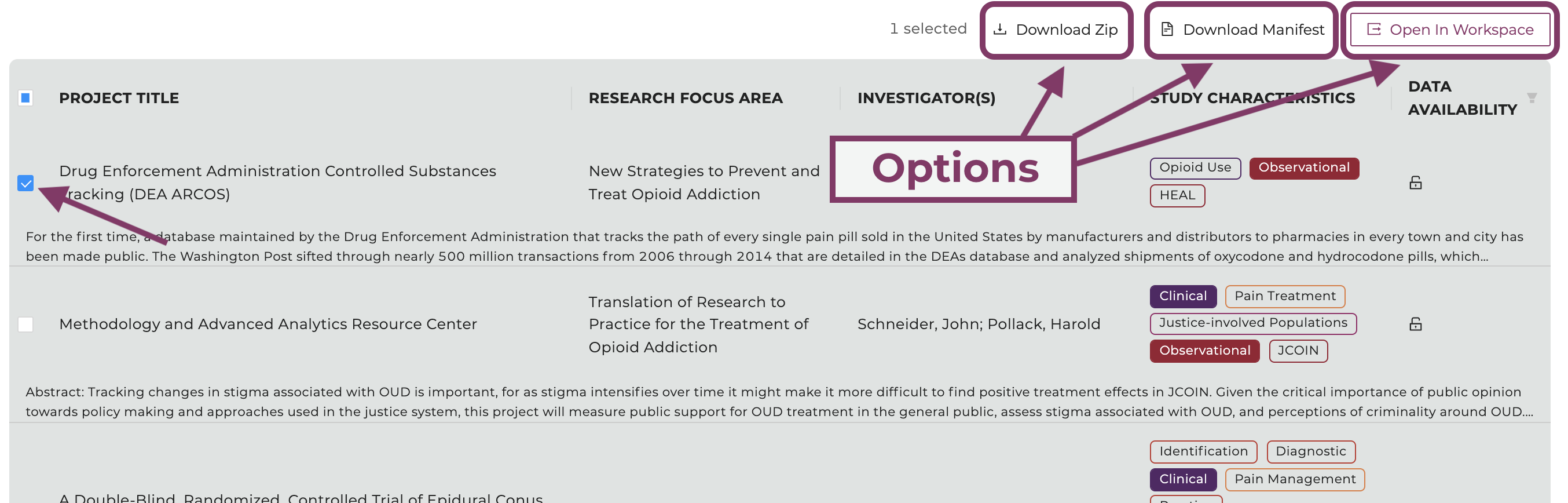Sort by the Project Title column header

(x=119, y=98)
